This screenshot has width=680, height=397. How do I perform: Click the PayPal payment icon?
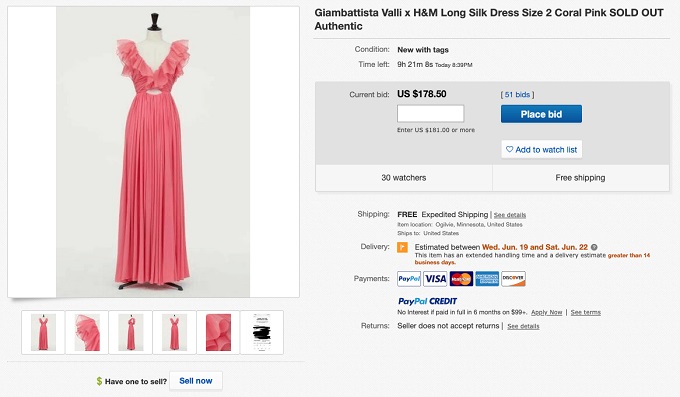(x=409, y=279)
